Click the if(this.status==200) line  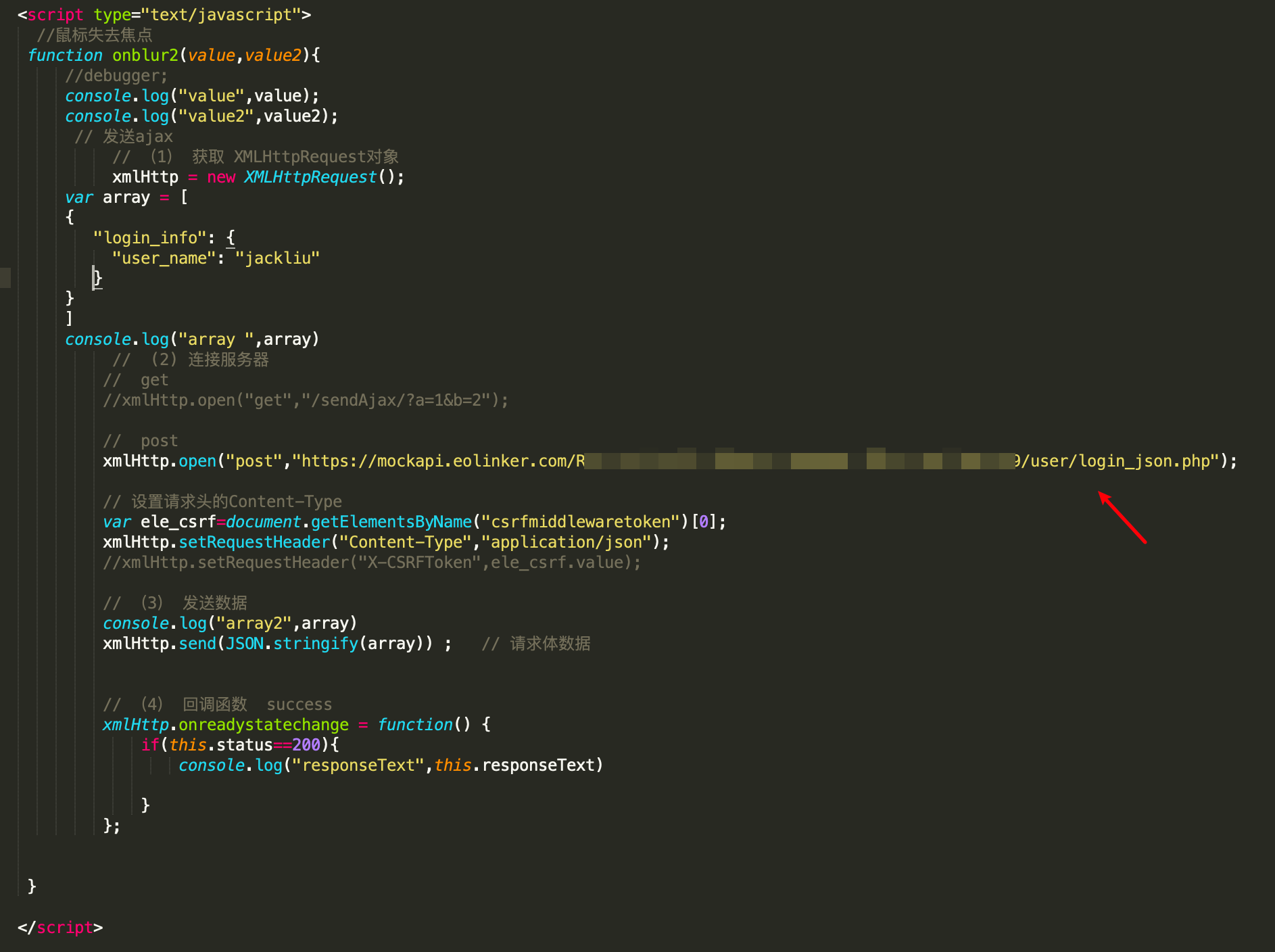(240, 744)
